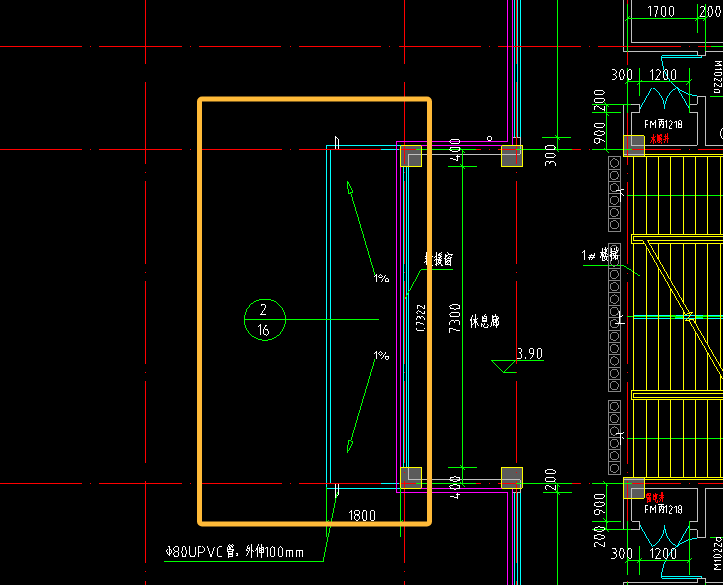723x585 pixels.
Task: Select the 7300 vertical dimension text
Action: point(455,318)
